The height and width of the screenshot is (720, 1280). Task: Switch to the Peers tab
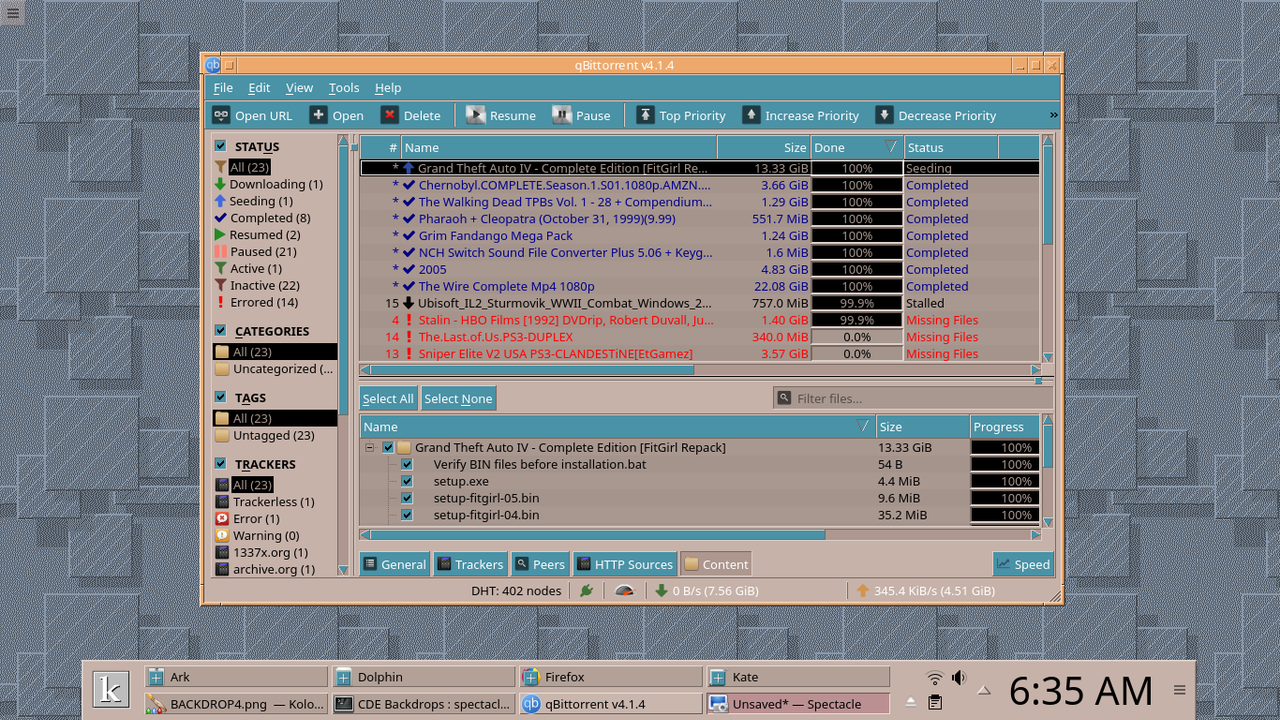(x=540, y=563)
